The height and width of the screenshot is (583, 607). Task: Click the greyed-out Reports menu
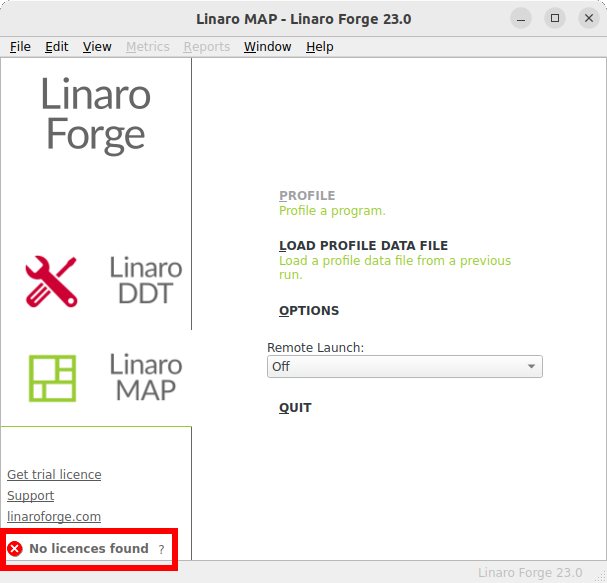coord(207,47)
